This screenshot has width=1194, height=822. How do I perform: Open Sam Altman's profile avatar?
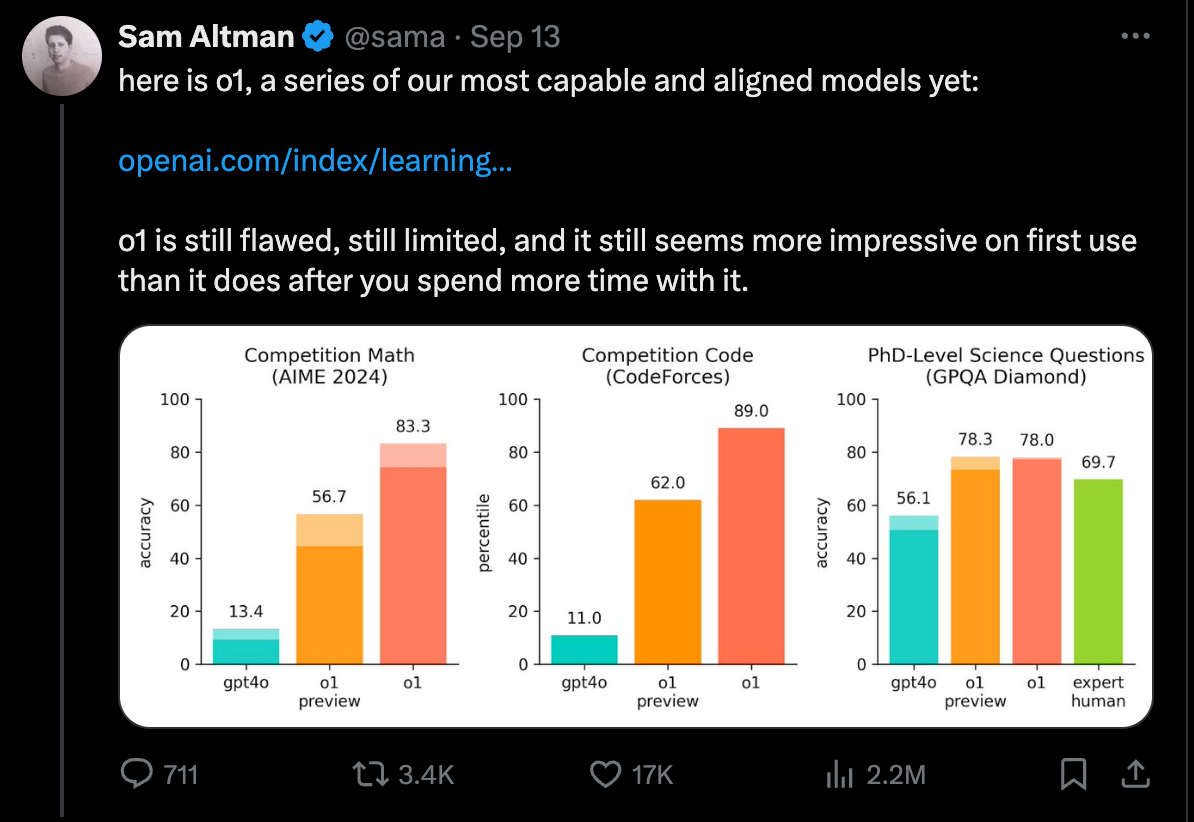(61, 56)
